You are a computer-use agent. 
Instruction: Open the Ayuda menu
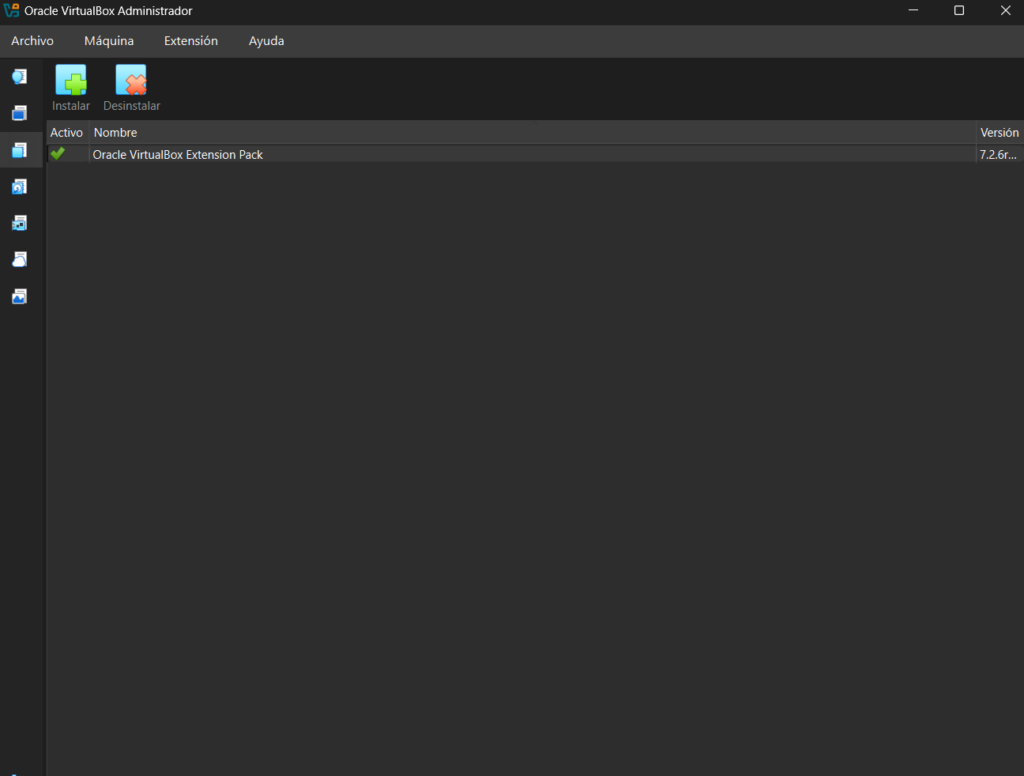266,41
